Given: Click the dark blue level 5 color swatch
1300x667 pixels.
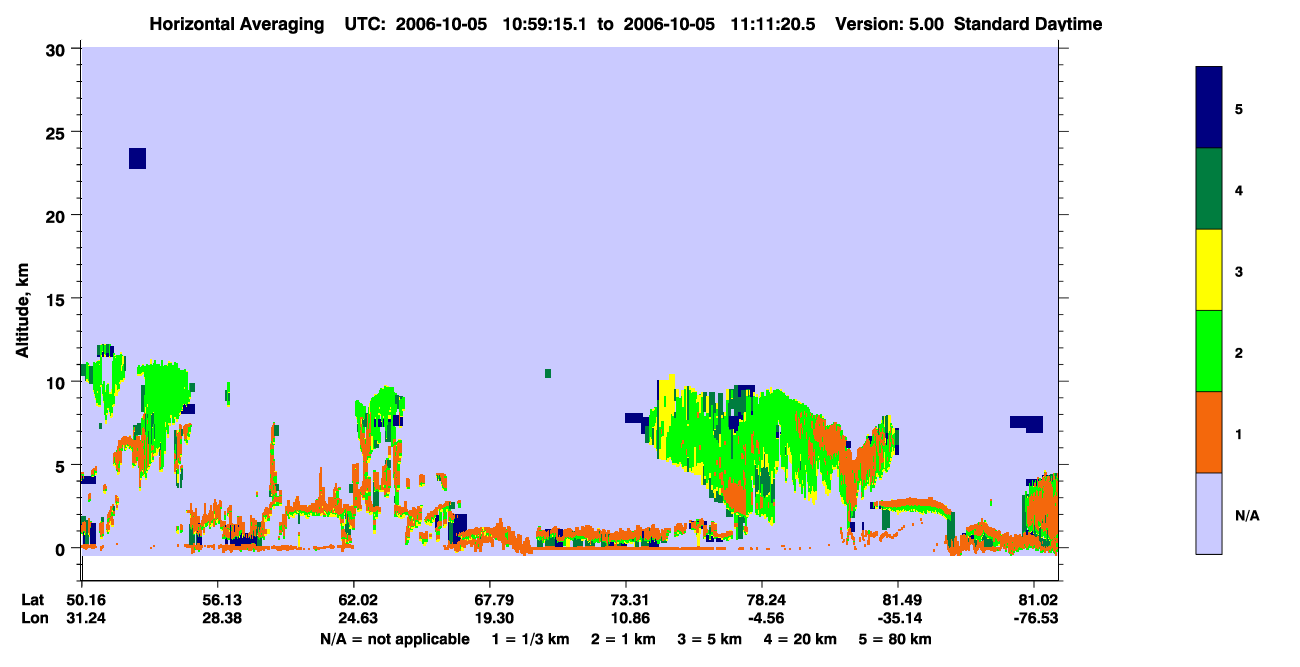Looking at the screenshot, I should [1209, 107].
